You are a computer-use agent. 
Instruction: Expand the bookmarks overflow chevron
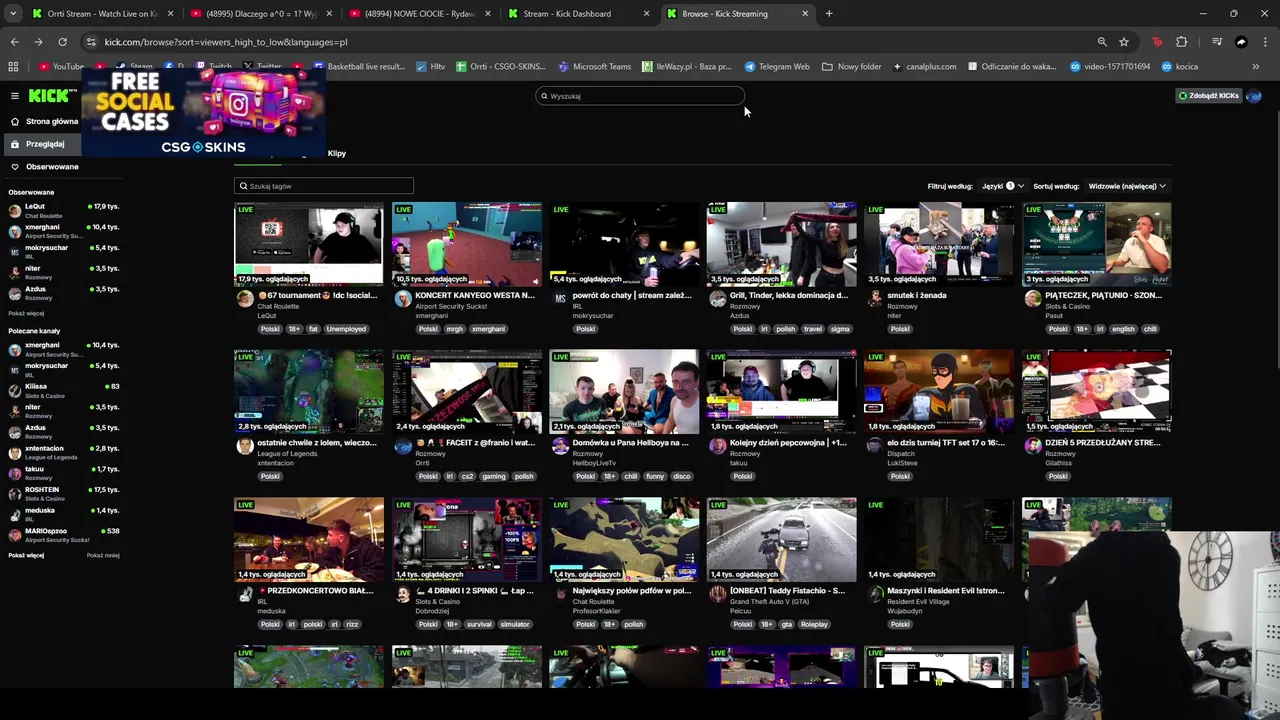(x=1255, y=67)
